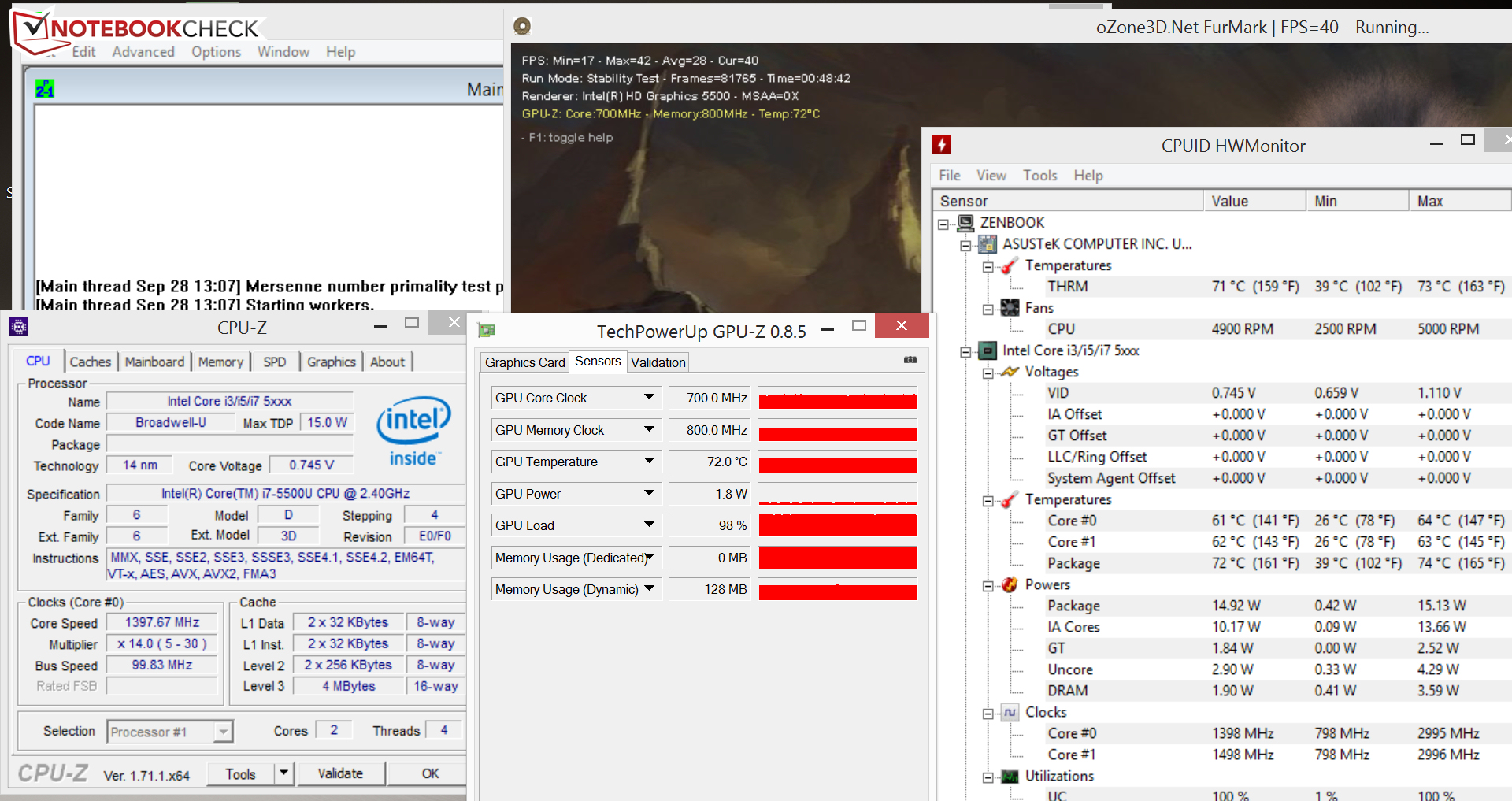Click the Clocks waveform icon in HWMonitor
1512x801 pixels.
(x=1010, y=712)
